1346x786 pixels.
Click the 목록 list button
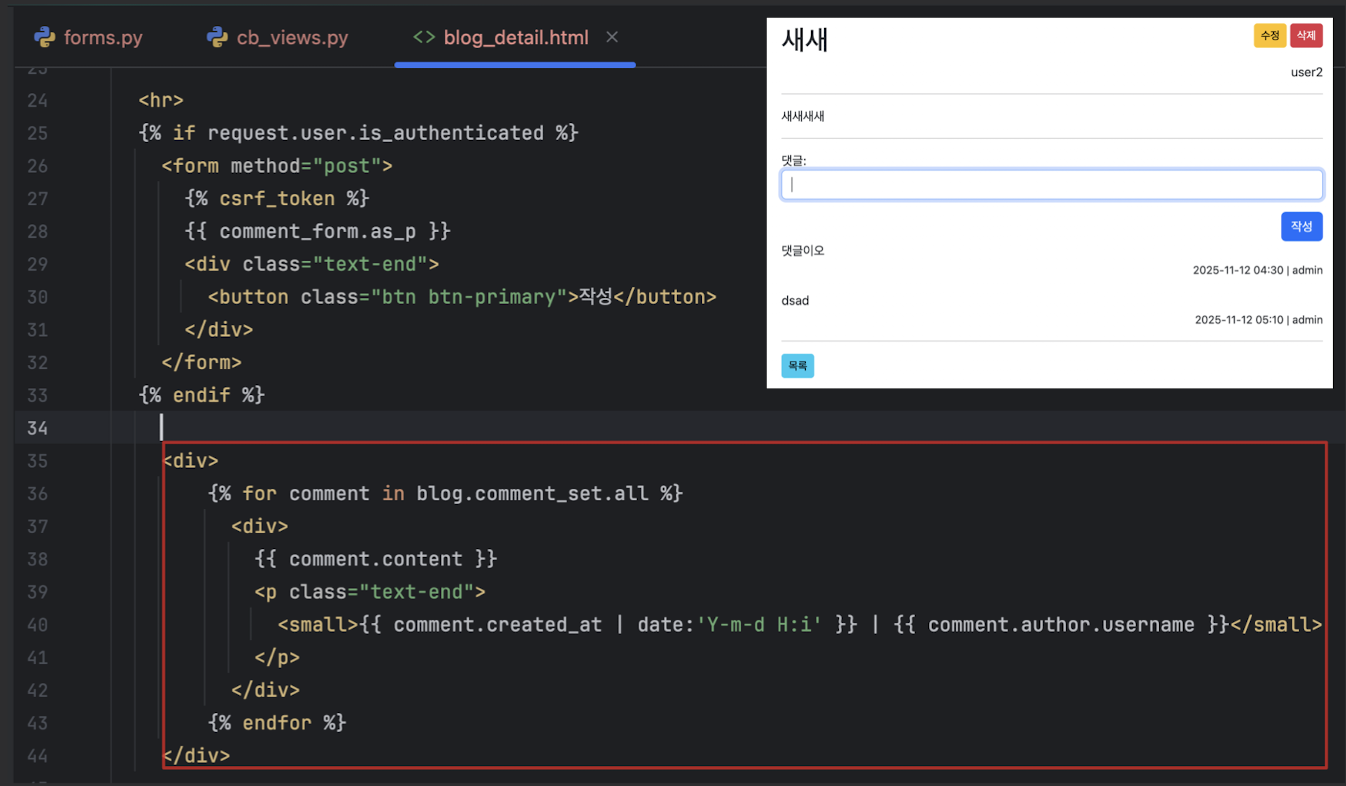(x=797, y=366)
